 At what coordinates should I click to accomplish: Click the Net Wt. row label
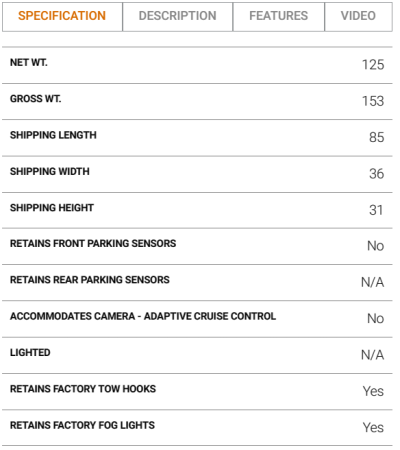[x=29, y=63]
